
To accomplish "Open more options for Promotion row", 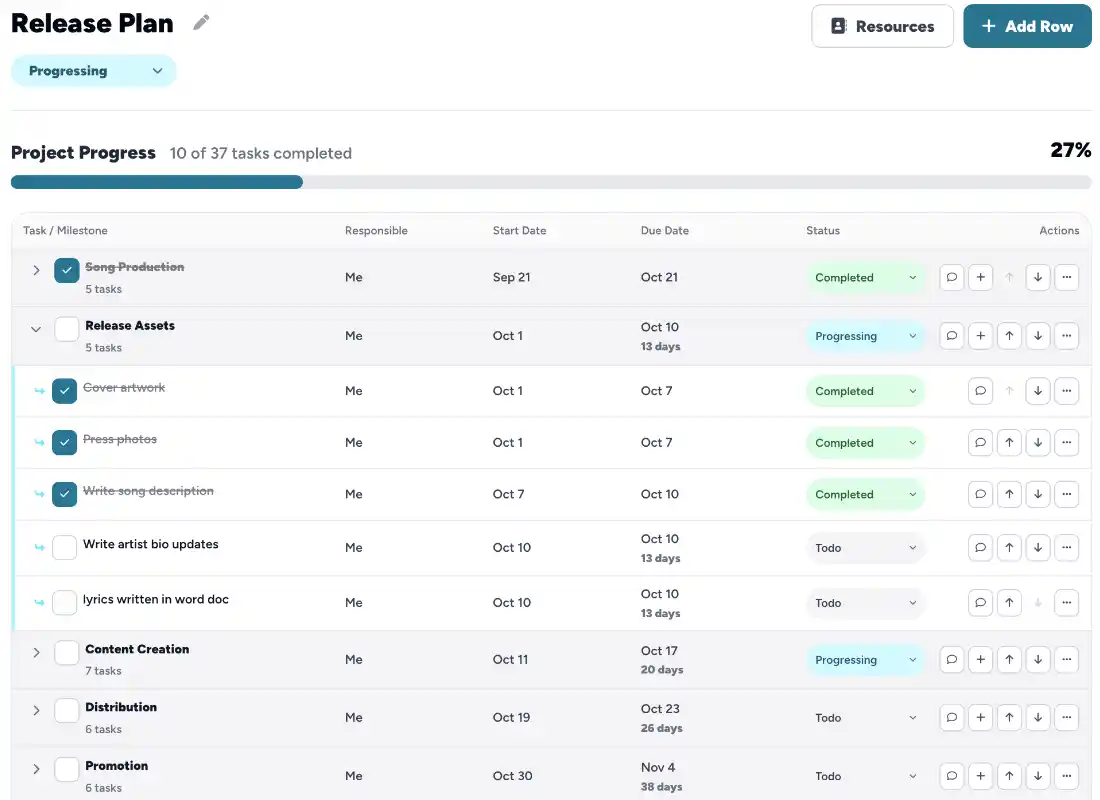I will [1066, 775].
